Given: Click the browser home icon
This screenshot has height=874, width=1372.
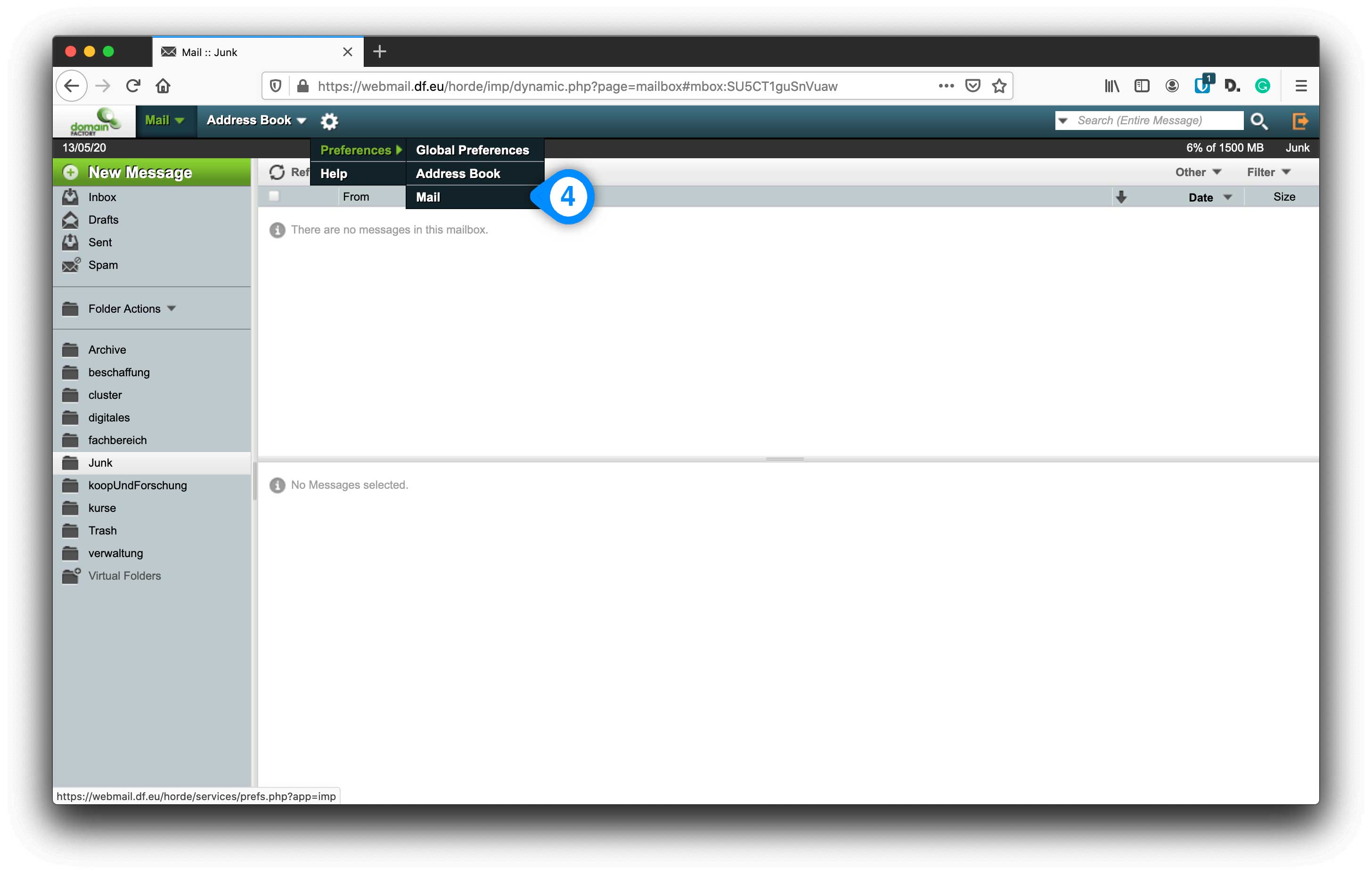Looking at the screenshot, I should click(163, 86).
